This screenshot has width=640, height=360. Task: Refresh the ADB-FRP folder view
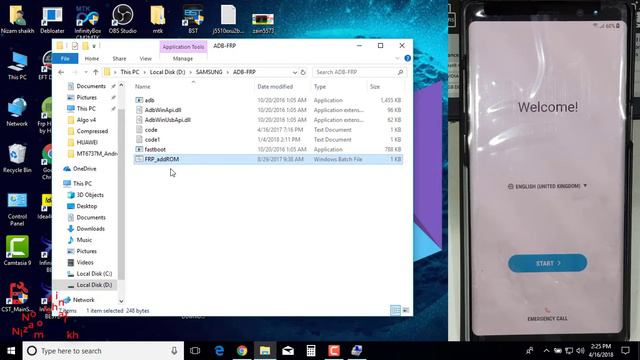(x=303, y=72)
